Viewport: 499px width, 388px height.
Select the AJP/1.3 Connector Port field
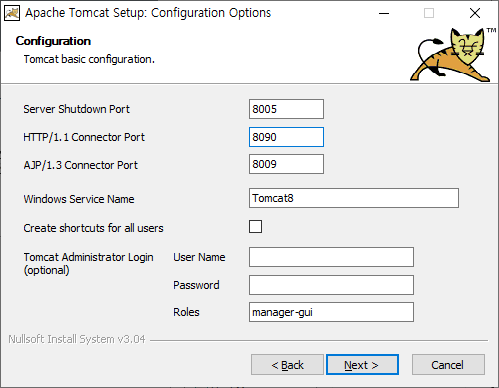pyautogui.click(x=286, y=164)
